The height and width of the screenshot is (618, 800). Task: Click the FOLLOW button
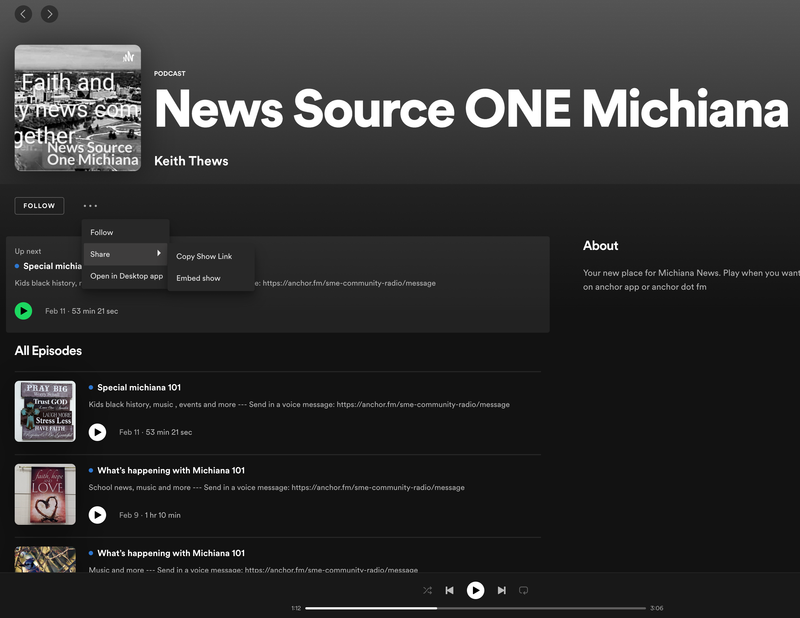[x=39, y=205]
